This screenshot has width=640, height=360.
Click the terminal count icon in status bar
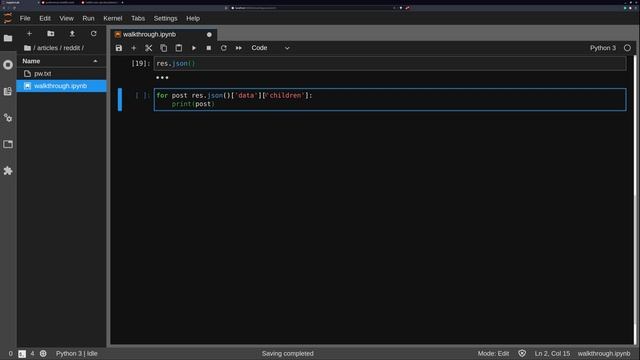point(22,354)
